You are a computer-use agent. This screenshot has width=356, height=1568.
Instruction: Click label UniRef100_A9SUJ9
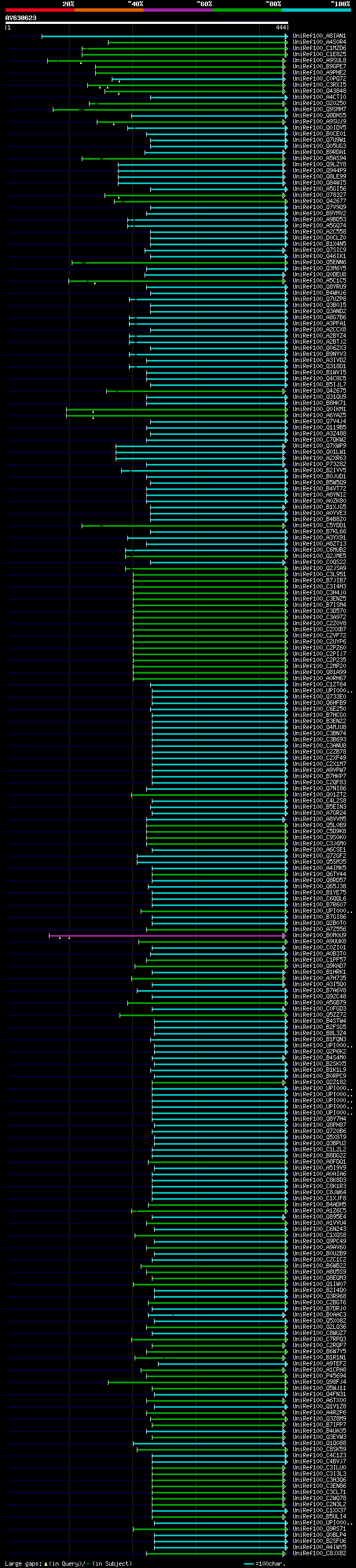pyautogui.click(x=319, y=121)
